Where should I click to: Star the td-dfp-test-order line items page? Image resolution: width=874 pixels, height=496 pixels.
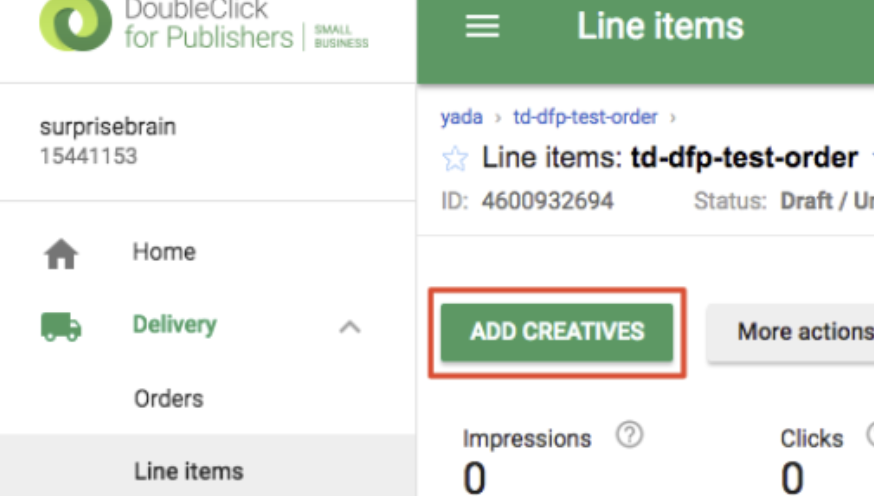[x=455, y=159]
